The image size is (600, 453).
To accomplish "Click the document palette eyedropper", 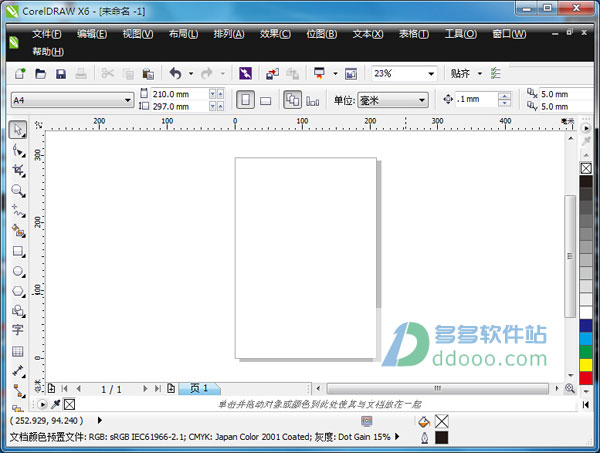I will click(56, 404).
